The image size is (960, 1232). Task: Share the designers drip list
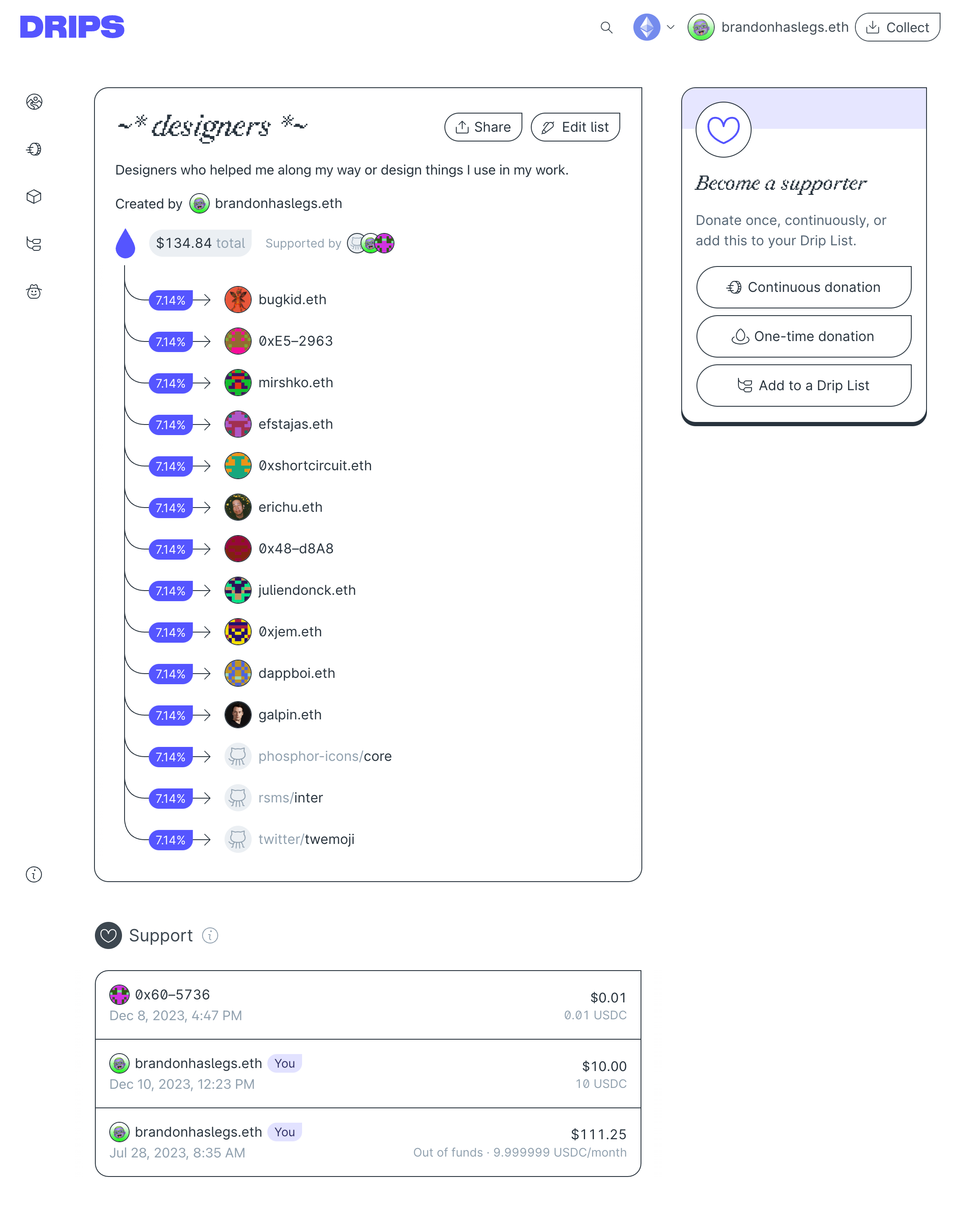click(483, 127)
